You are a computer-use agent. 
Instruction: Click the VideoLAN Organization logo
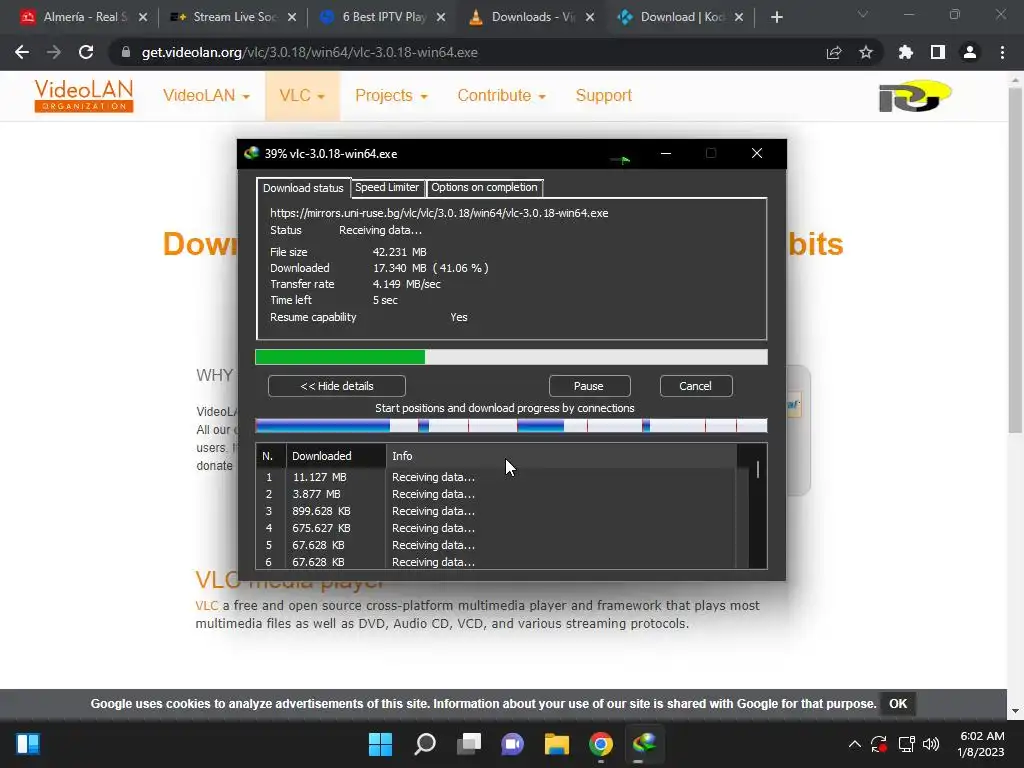coord(84,95)
